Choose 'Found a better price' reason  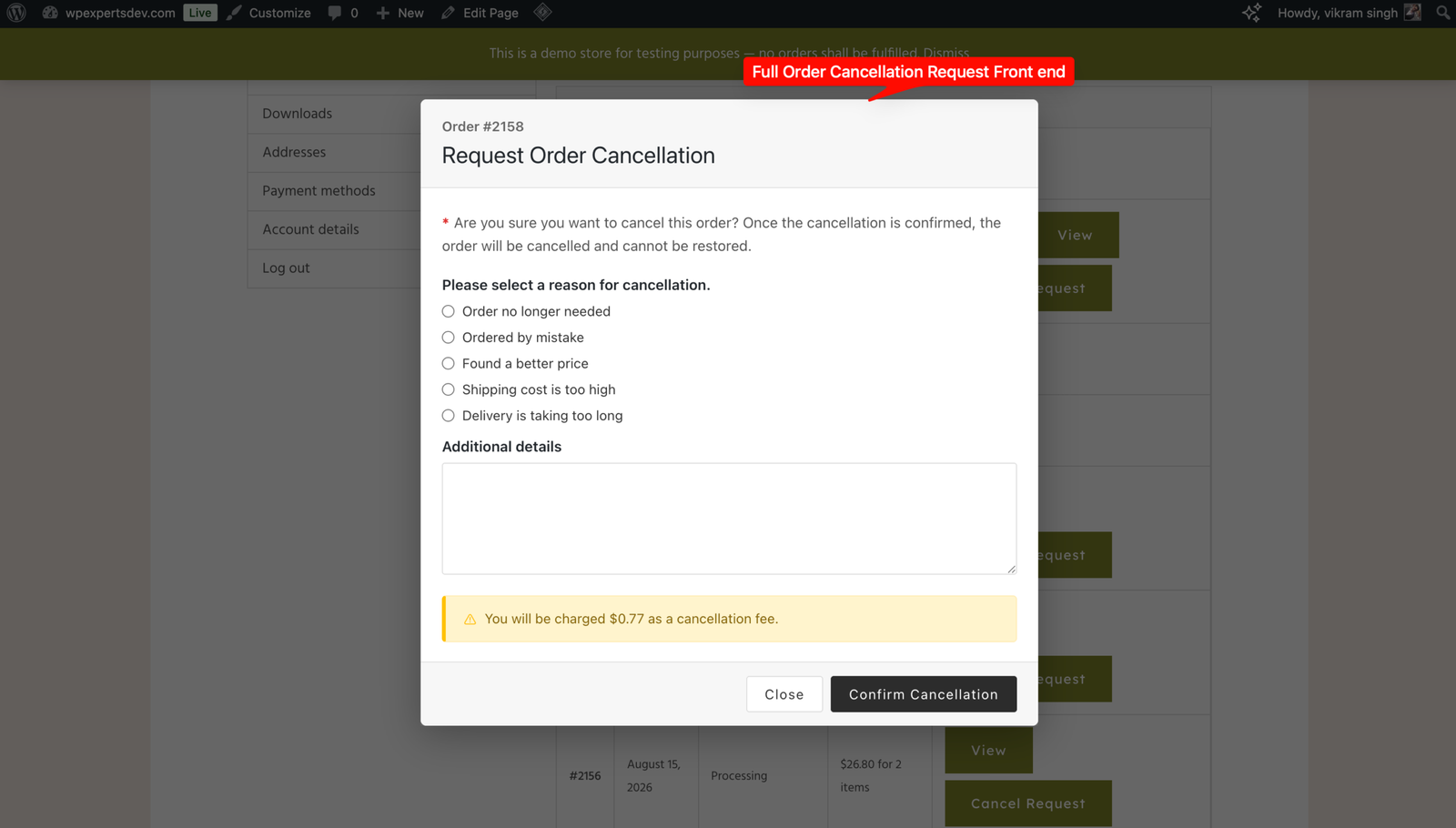coord(448,364)
